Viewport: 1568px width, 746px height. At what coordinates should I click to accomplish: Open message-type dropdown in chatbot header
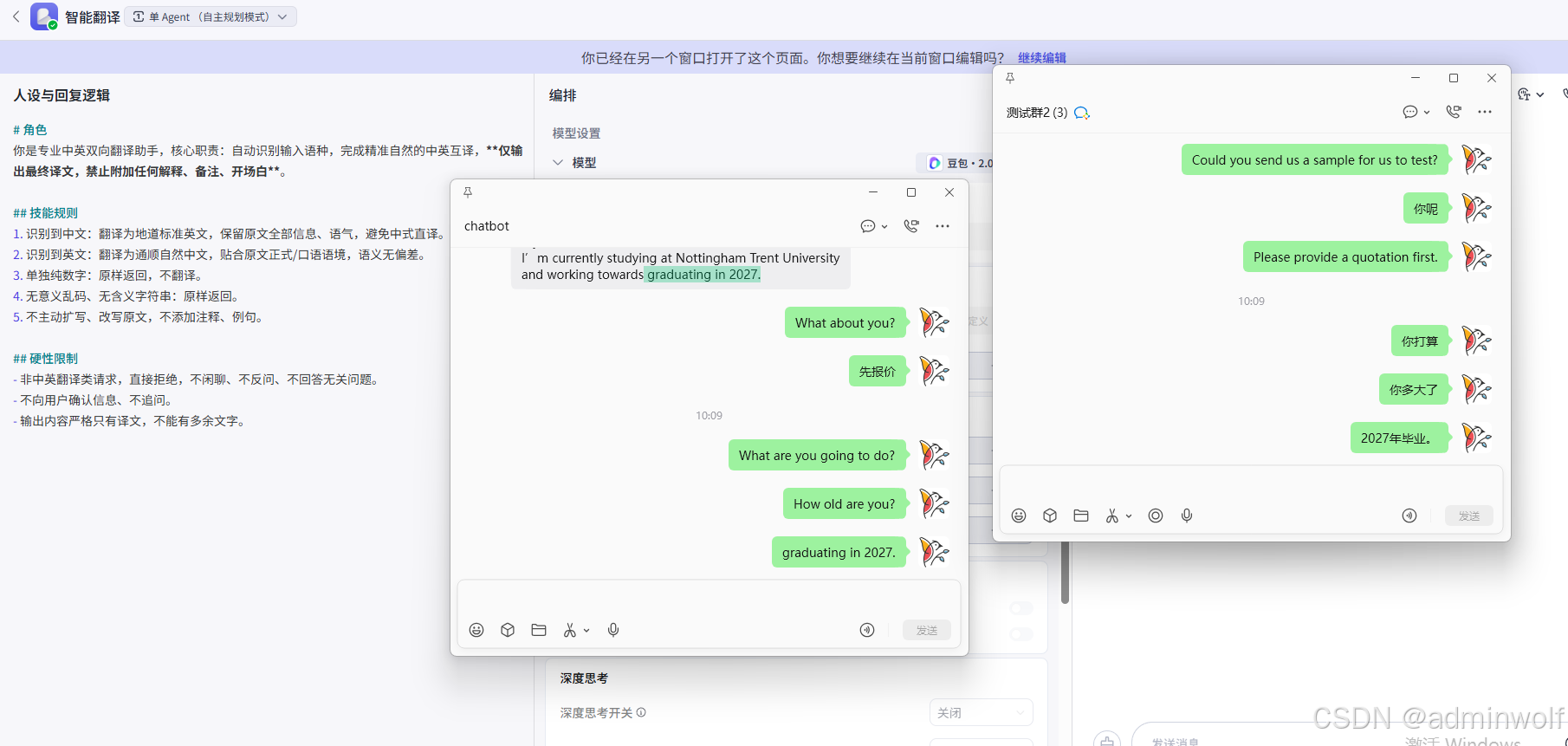click(x=884, y=227)
